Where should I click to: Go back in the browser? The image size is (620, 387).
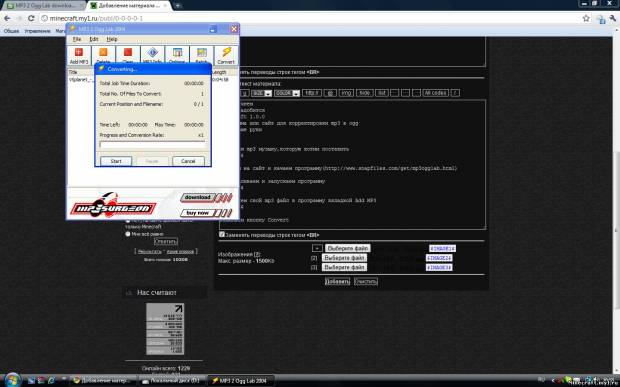(x=7, y=18)
